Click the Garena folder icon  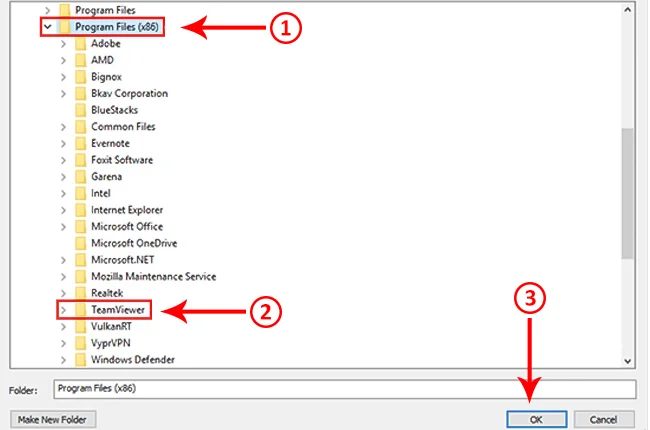click(80, 177)
